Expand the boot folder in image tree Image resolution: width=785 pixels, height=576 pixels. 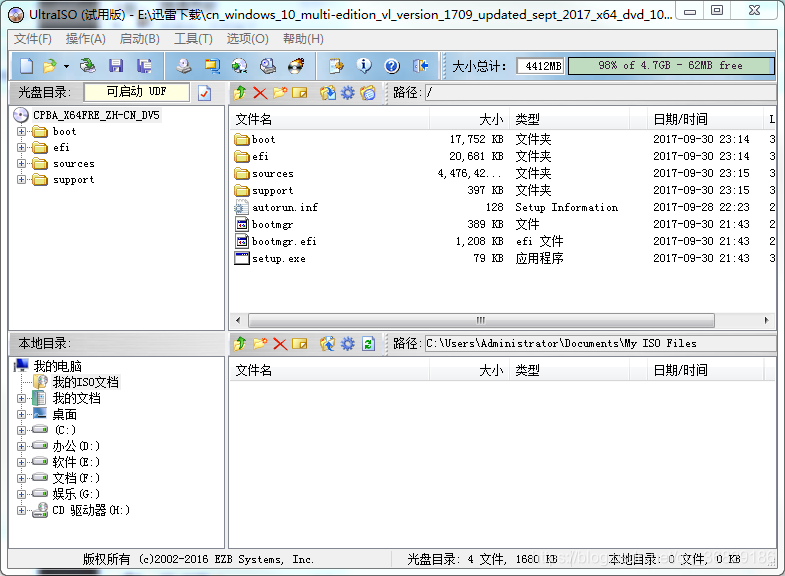click(21, 132)
